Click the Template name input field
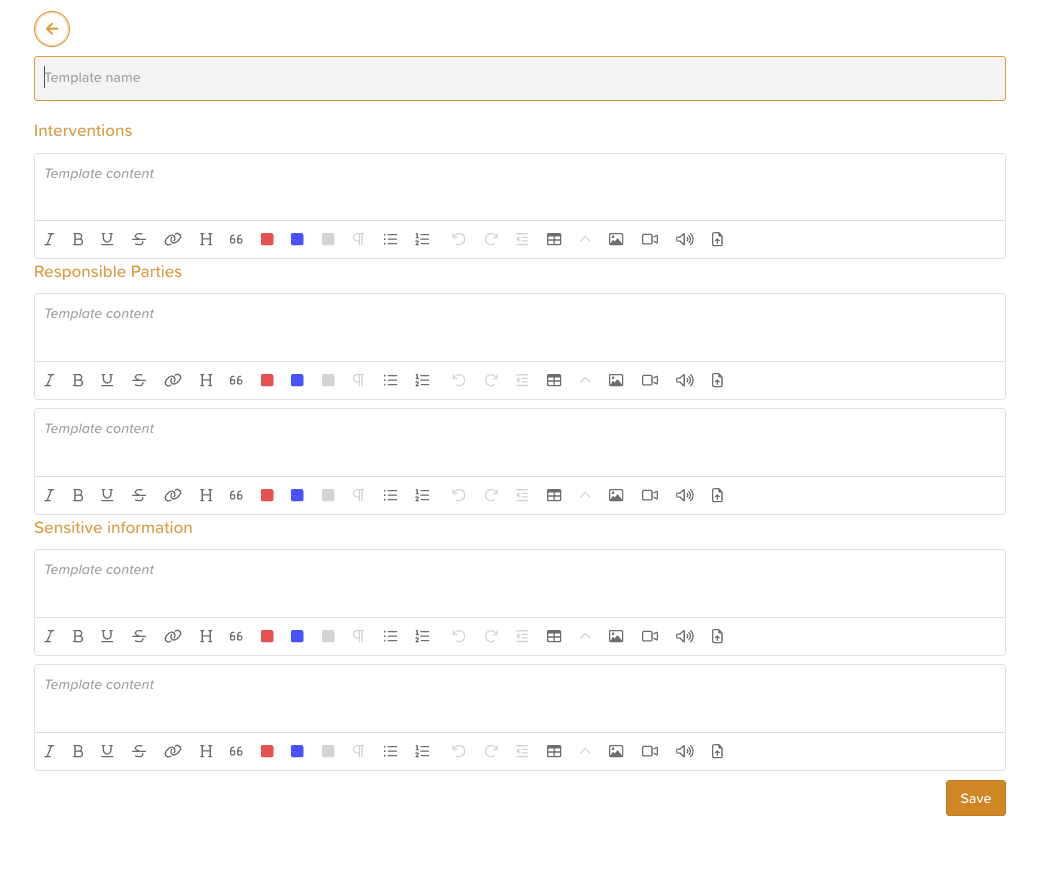 point(519,78)
